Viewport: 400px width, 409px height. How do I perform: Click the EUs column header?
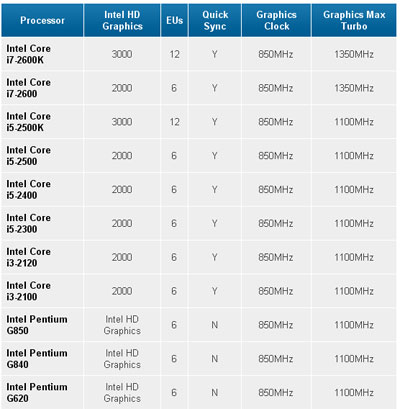tap(175, 20)
